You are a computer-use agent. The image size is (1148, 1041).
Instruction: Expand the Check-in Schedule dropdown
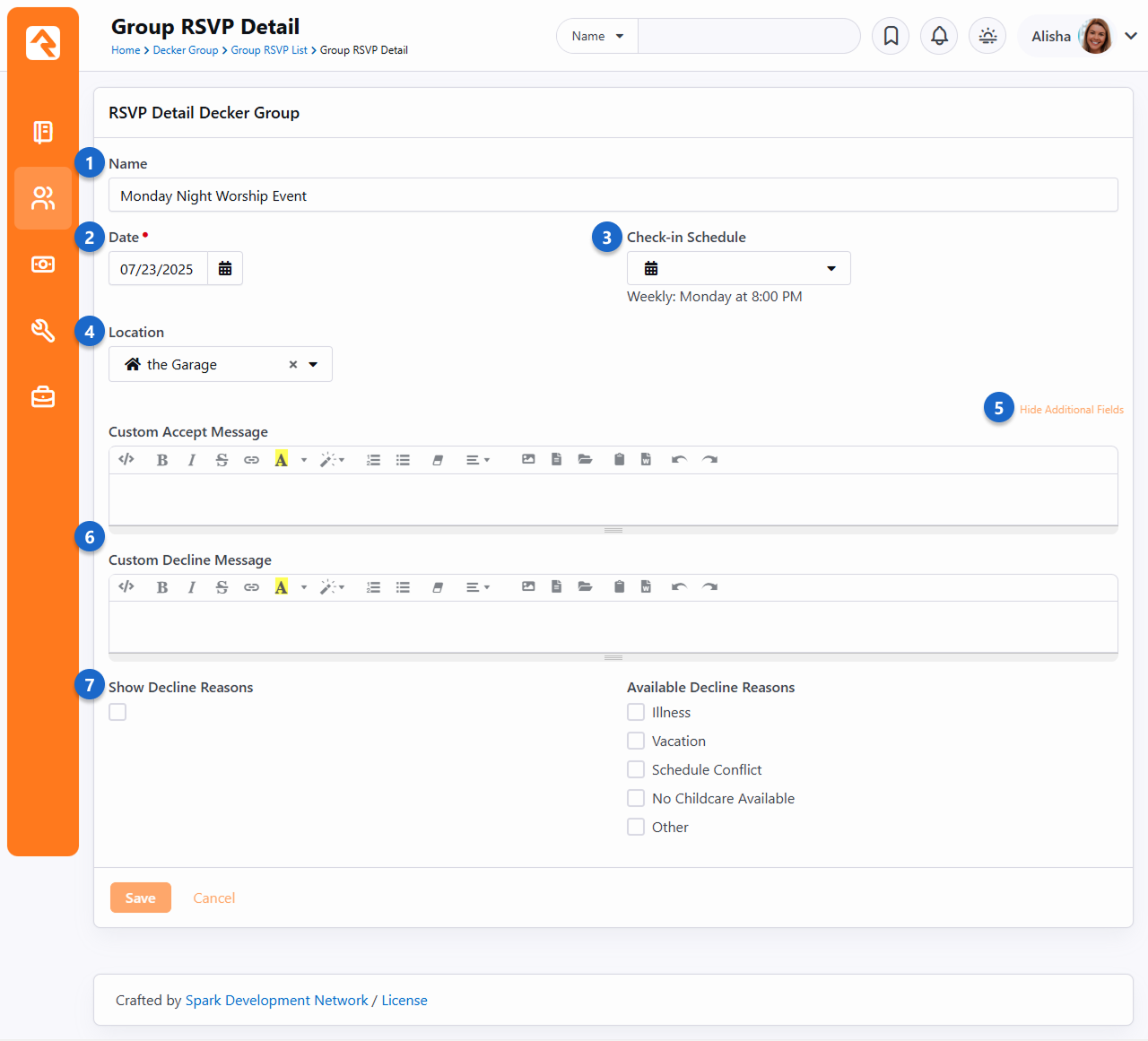738,269
